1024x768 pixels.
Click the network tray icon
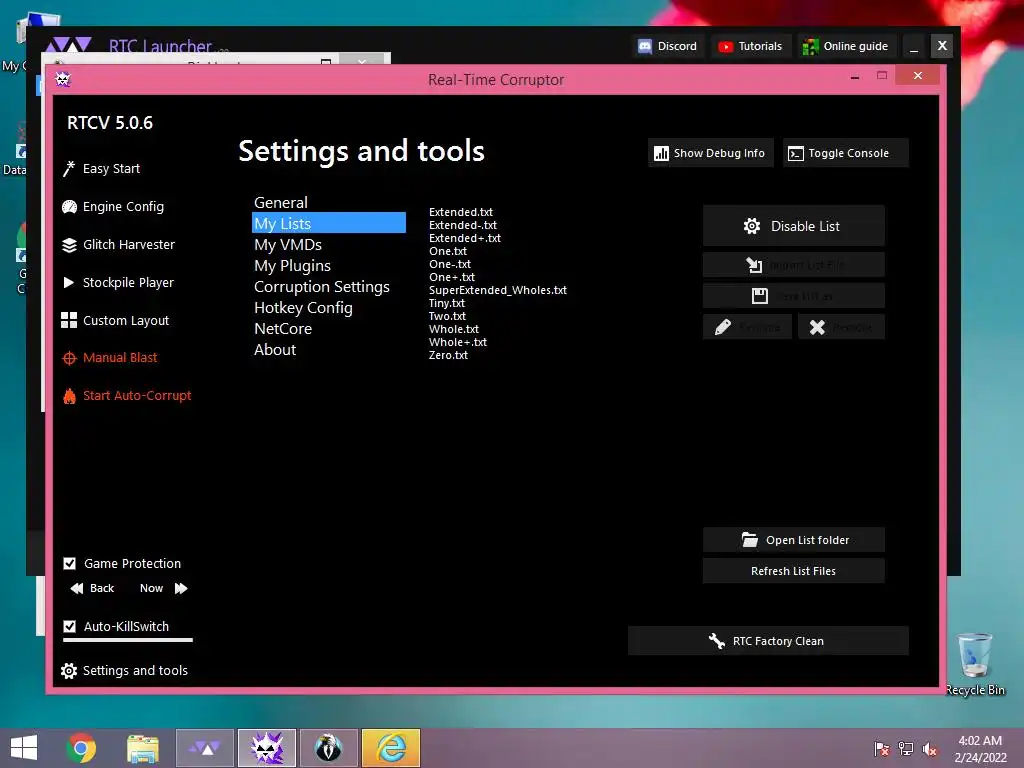[x=906, y=749]
